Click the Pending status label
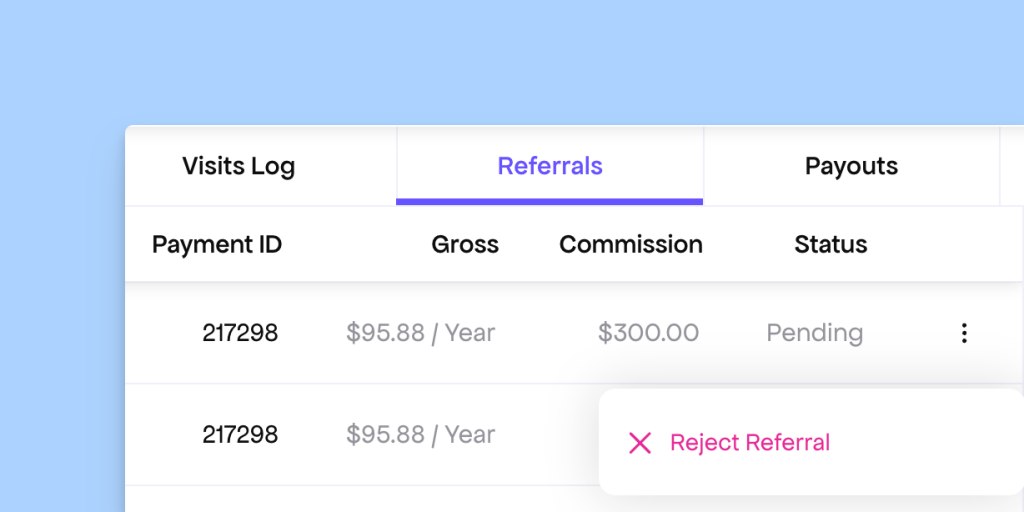Screen dimensions: 1024x512 (x=814, y=333)
